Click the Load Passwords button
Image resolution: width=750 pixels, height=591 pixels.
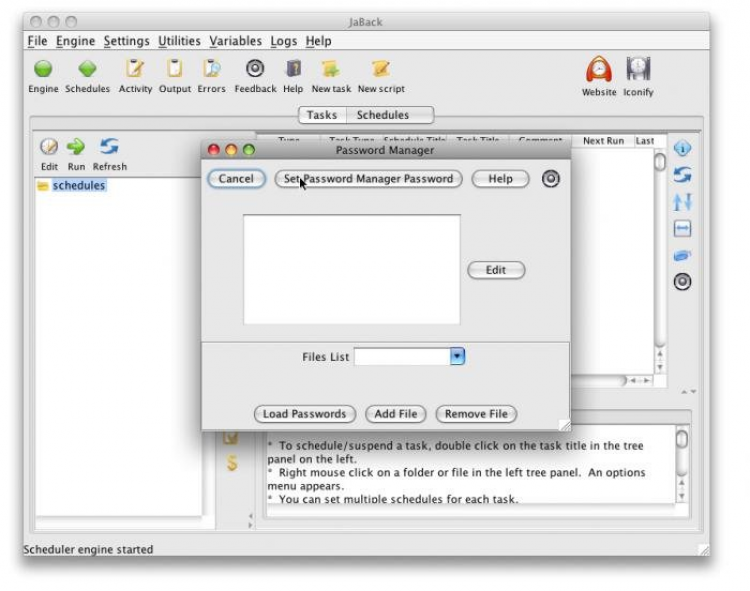pos(305,414)
